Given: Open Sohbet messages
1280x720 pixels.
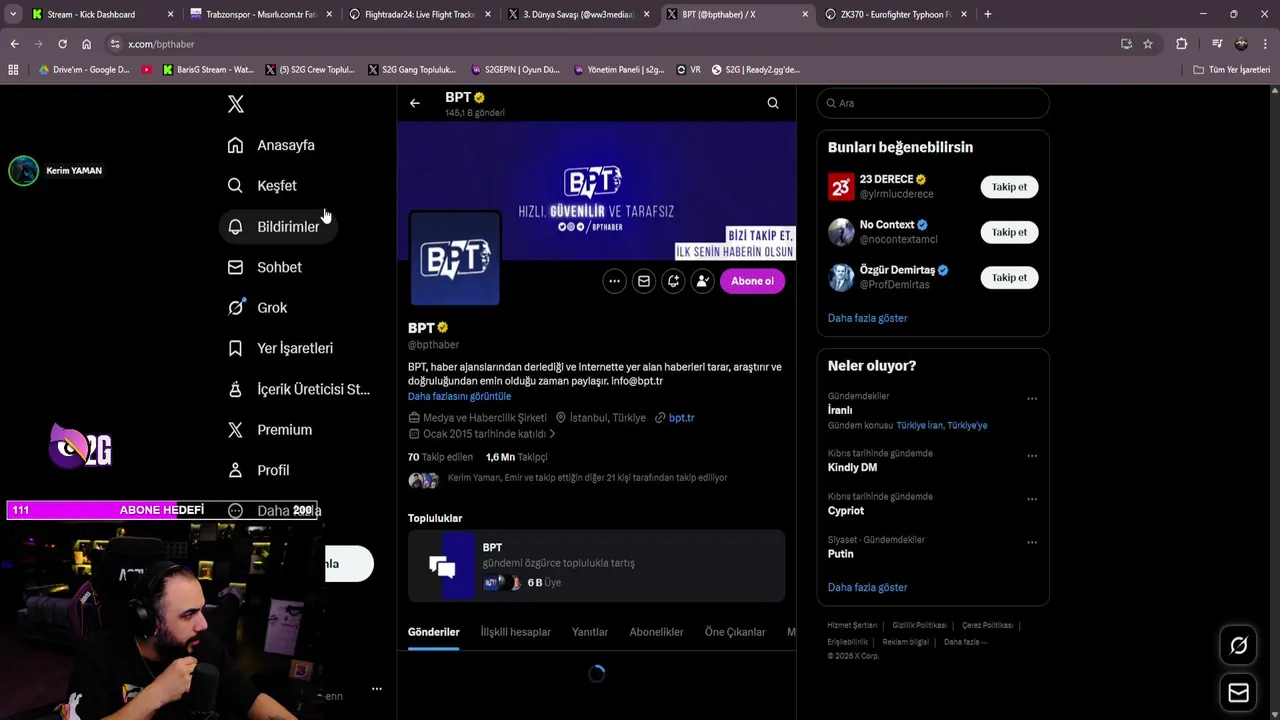Looking at the screenshot, I should coord(265,267).
